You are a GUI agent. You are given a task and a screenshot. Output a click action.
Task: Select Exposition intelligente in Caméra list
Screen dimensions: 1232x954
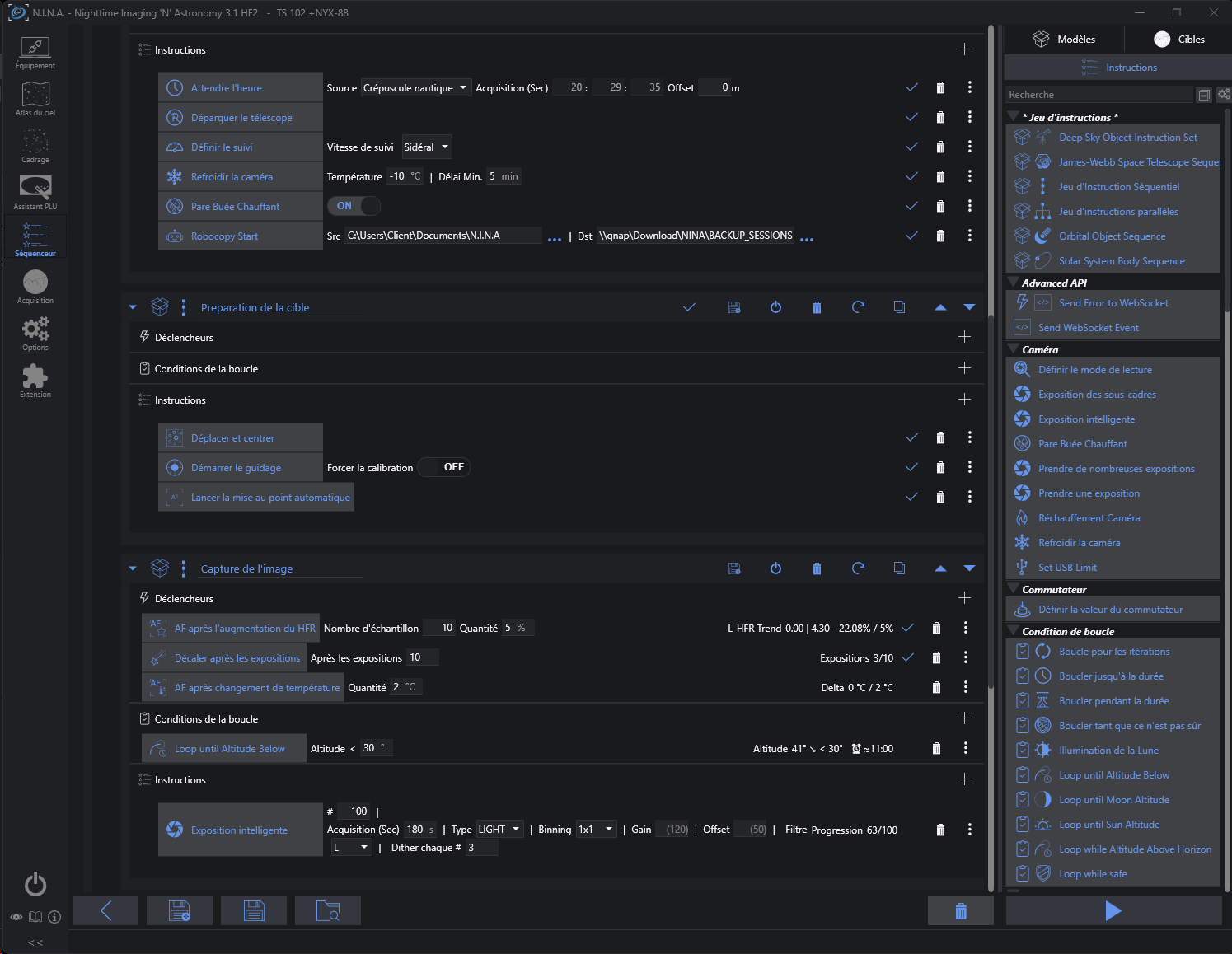click(x=1113, y=419)
